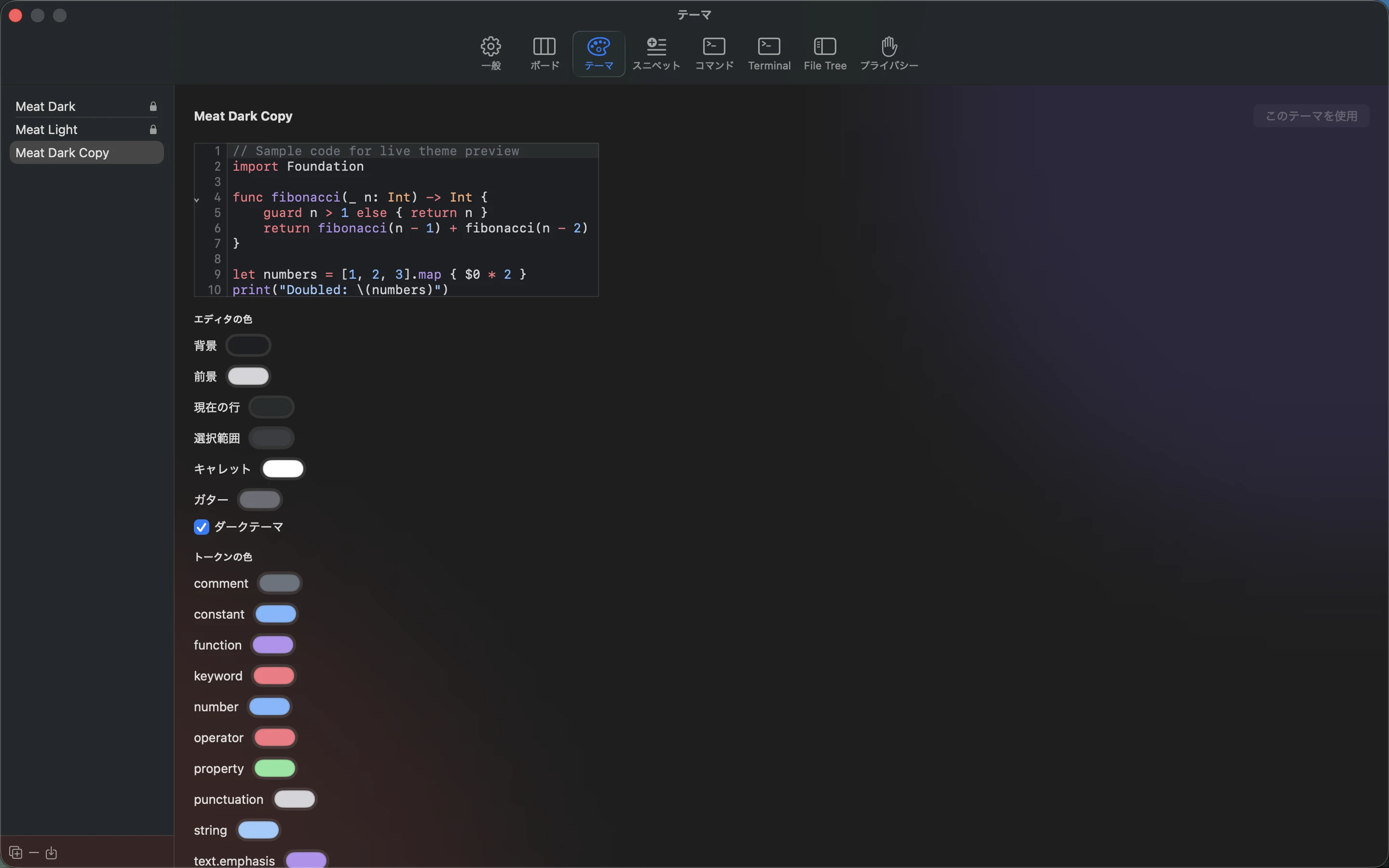Open the スニペット snippets tab

pyautogui.click(x=656, y=54)
